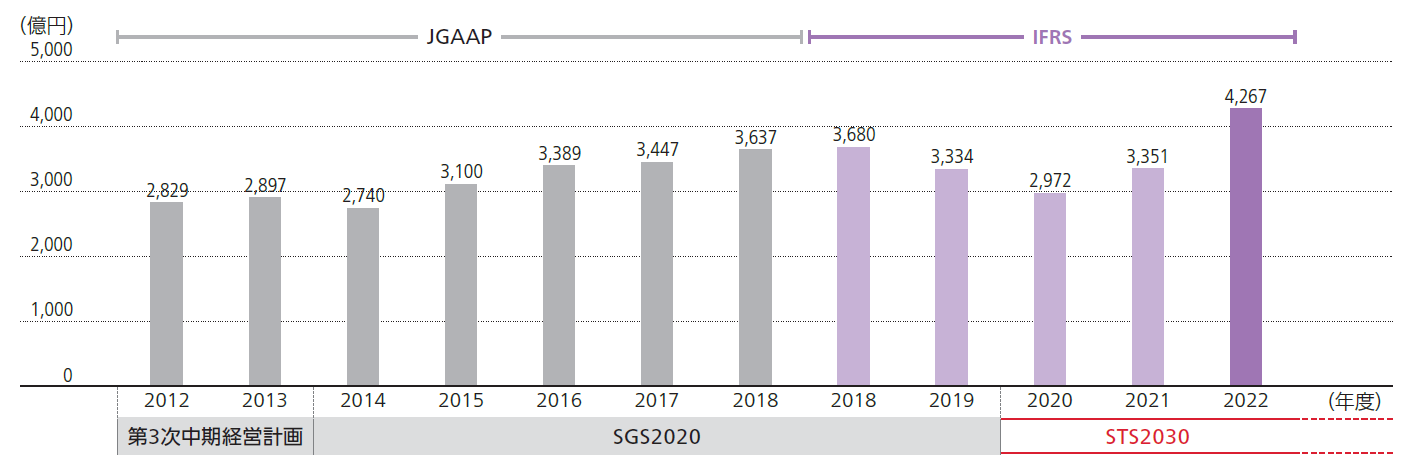Select the 2014 year label
The height and width of the screenshot is (466, 1410).
363,401
